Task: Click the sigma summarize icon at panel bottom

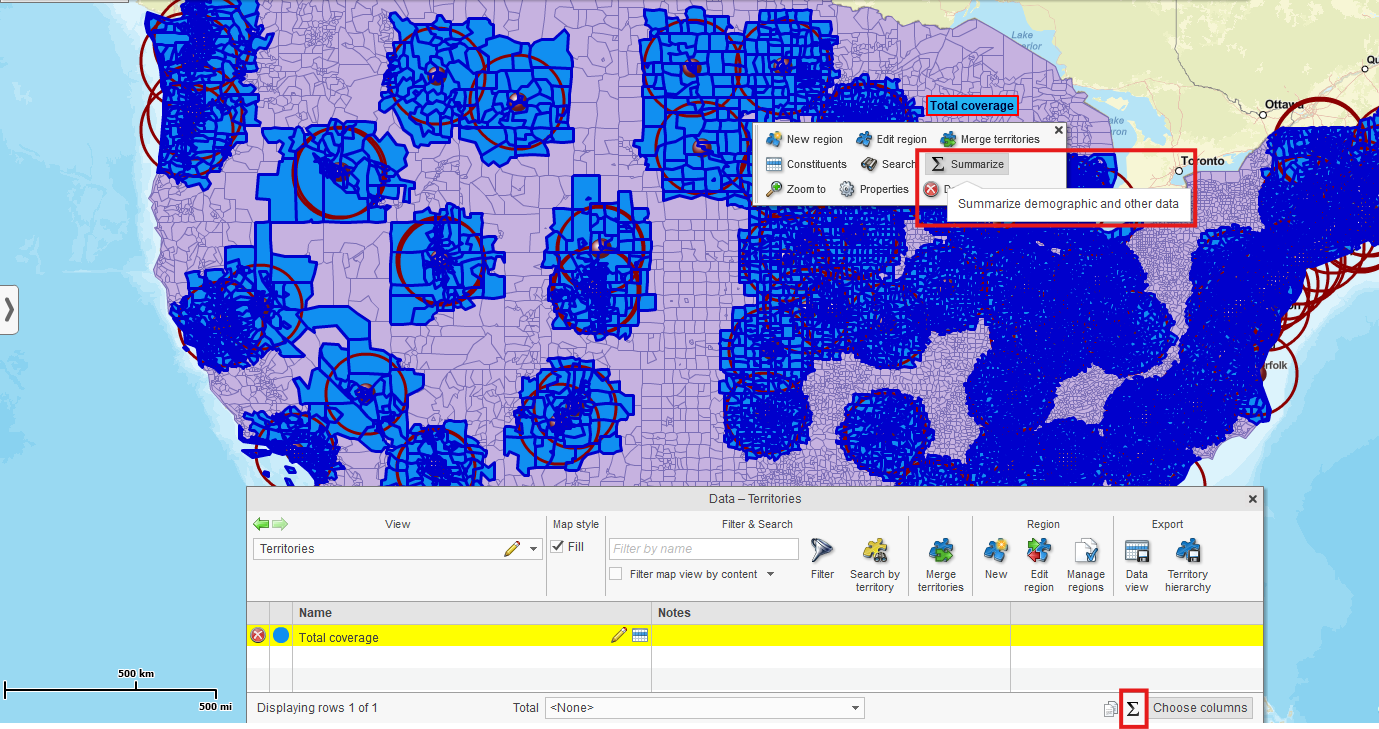Action: 1132,708
